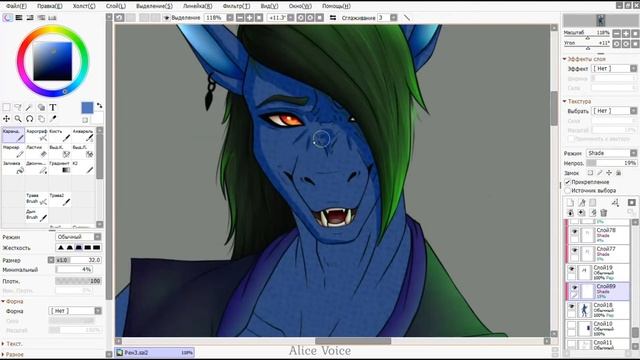Select the Заливка (Bucket fill) tool
The image size is (640, 360).
tap(13, 167)
